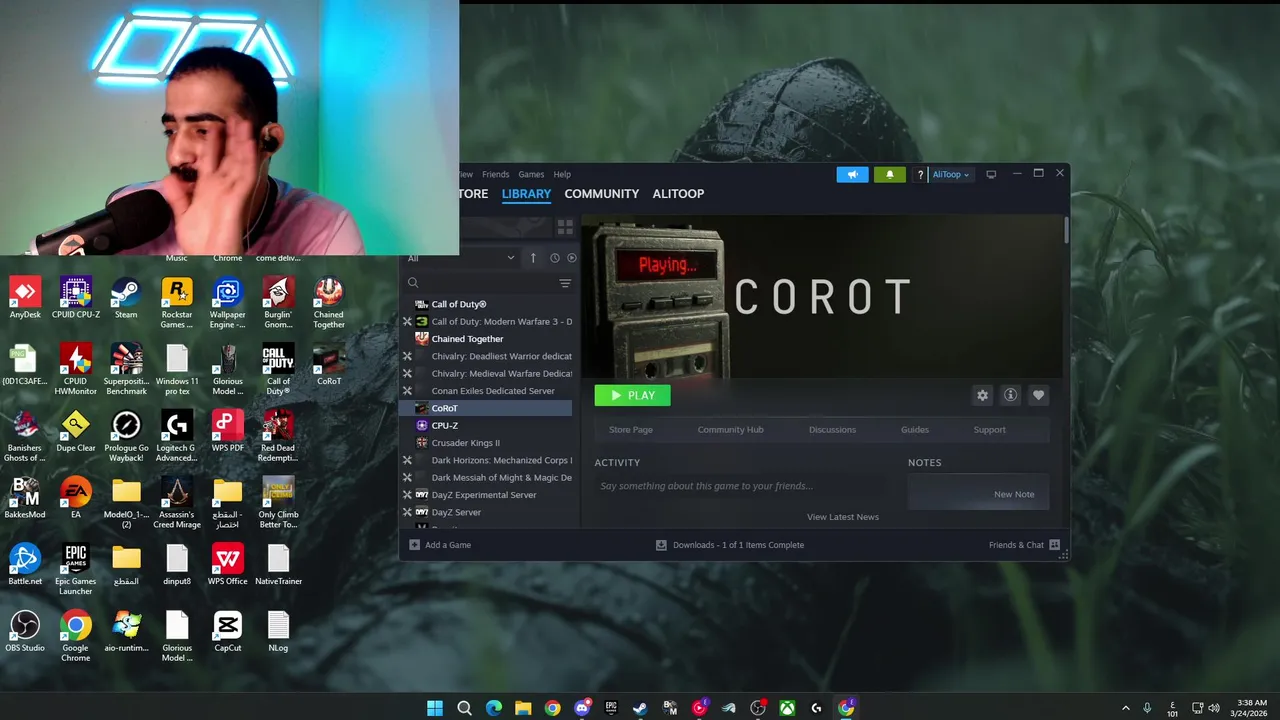Open the ALITOOP profile tab
This screenshot has height=720, width=1280.
pyautogui.click(x=678, y=194)
